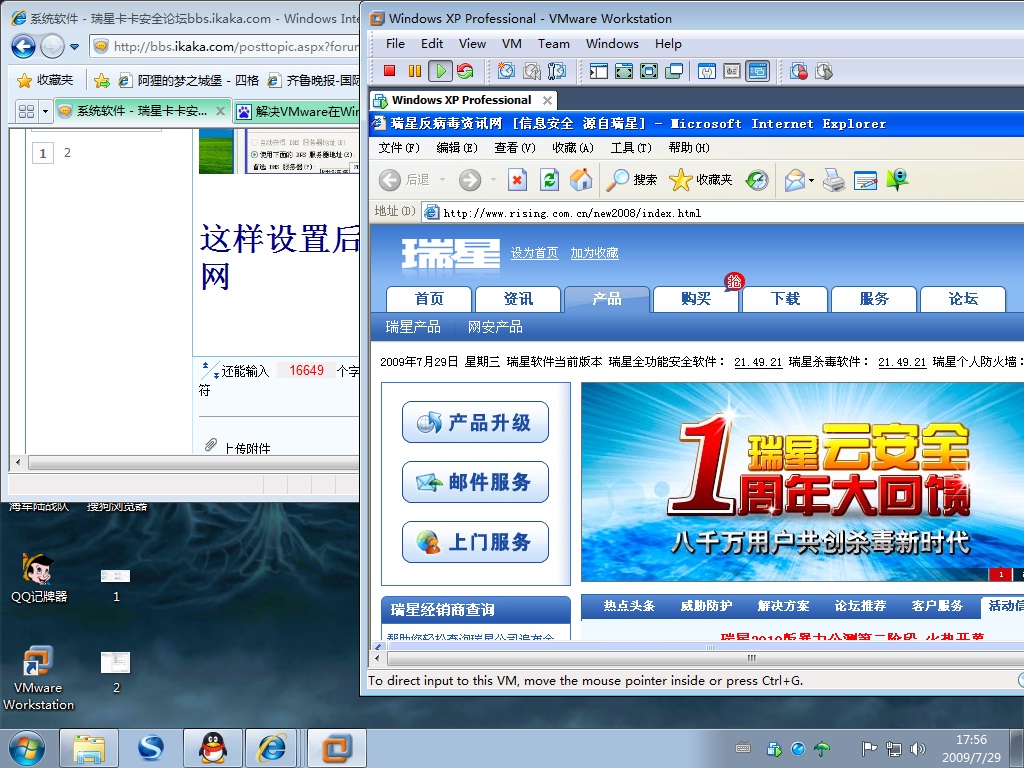Image resolution: width=1024 pixels, height=768 pixels.
Task: Click the History icon in XP IE toolbar
Action: [757, 180]
